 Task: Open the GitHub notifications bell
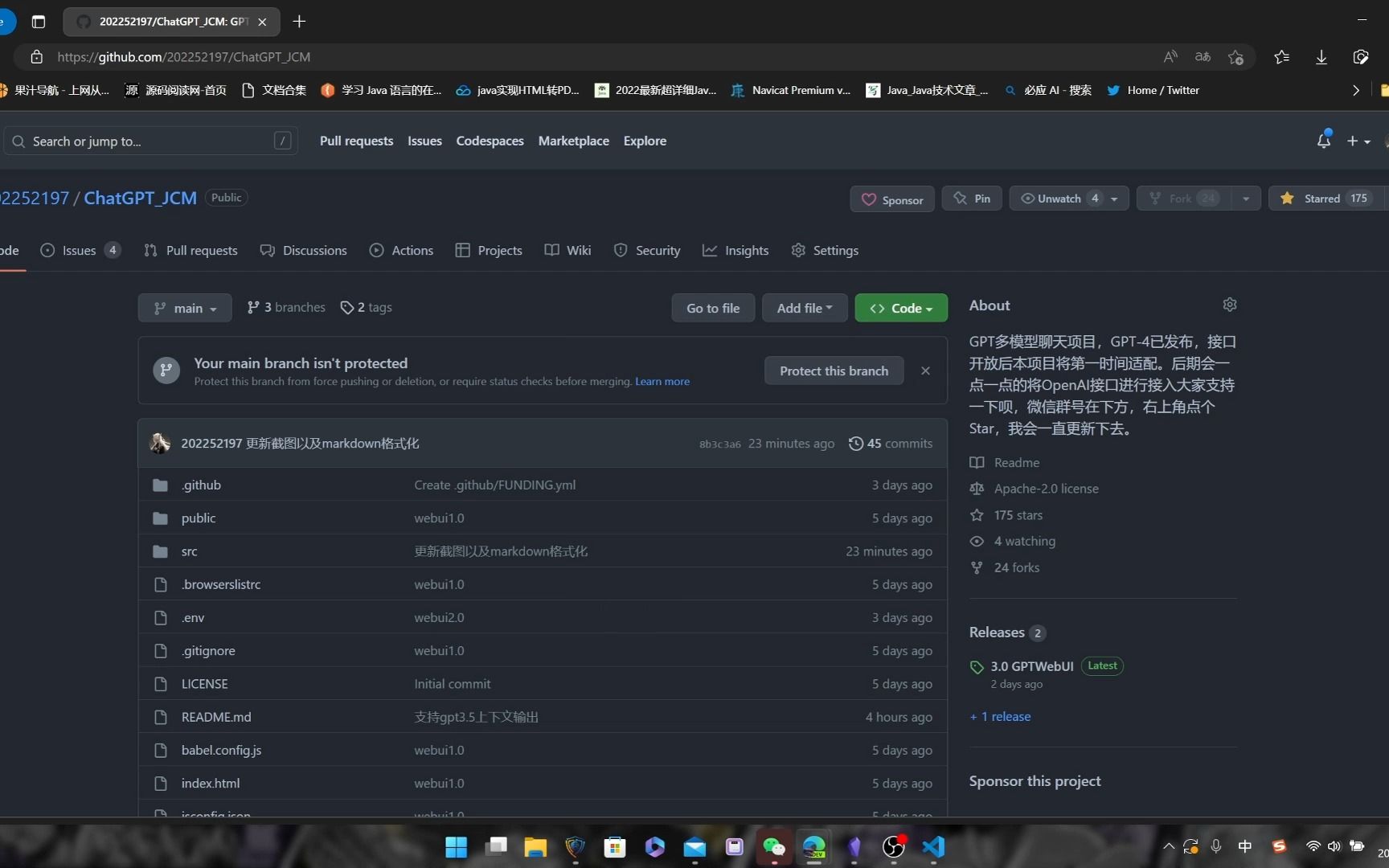(x=1324, y=140)
